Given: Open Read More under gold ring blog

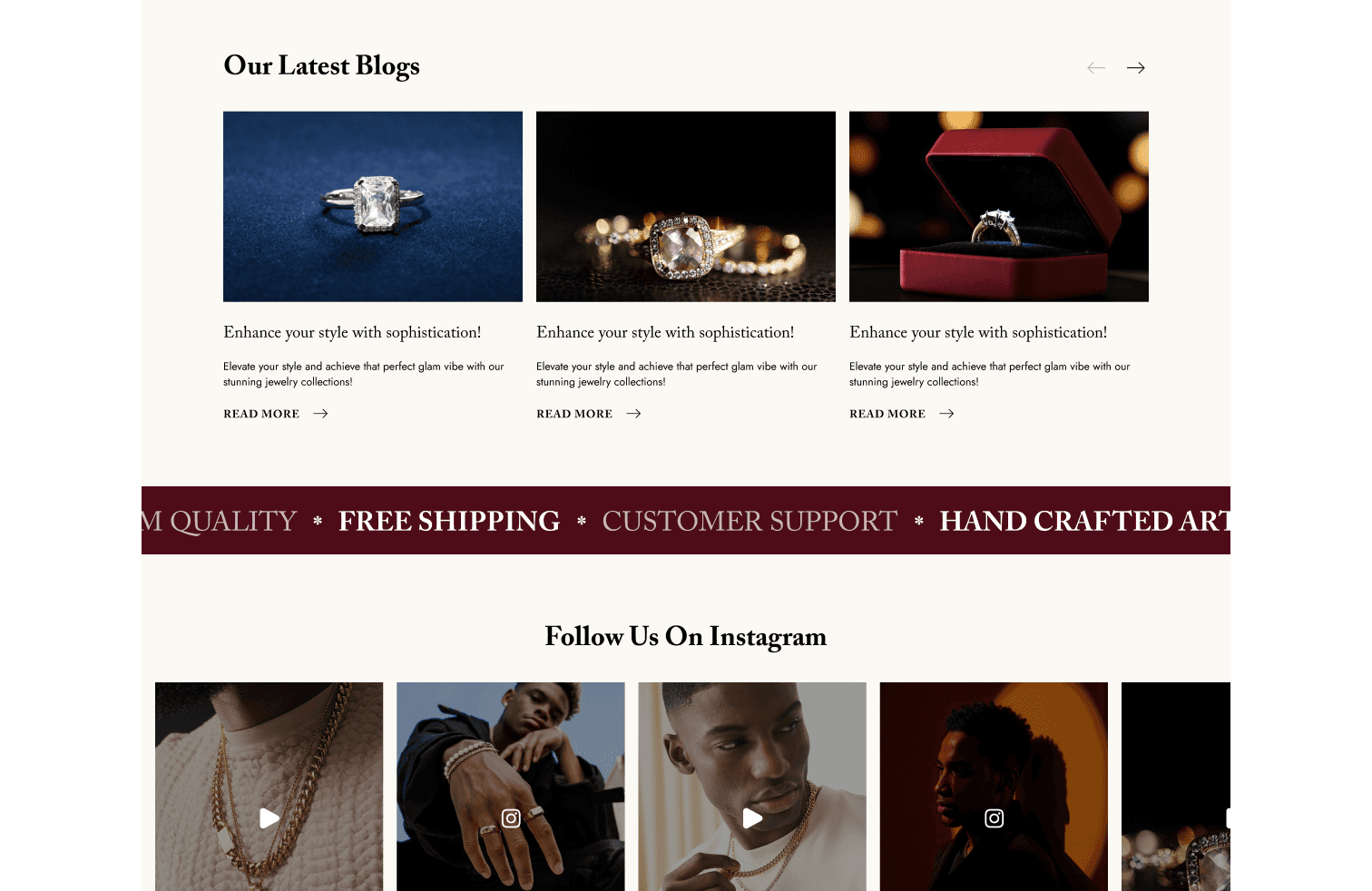Looking at the screenshot, I should [574, 414].
